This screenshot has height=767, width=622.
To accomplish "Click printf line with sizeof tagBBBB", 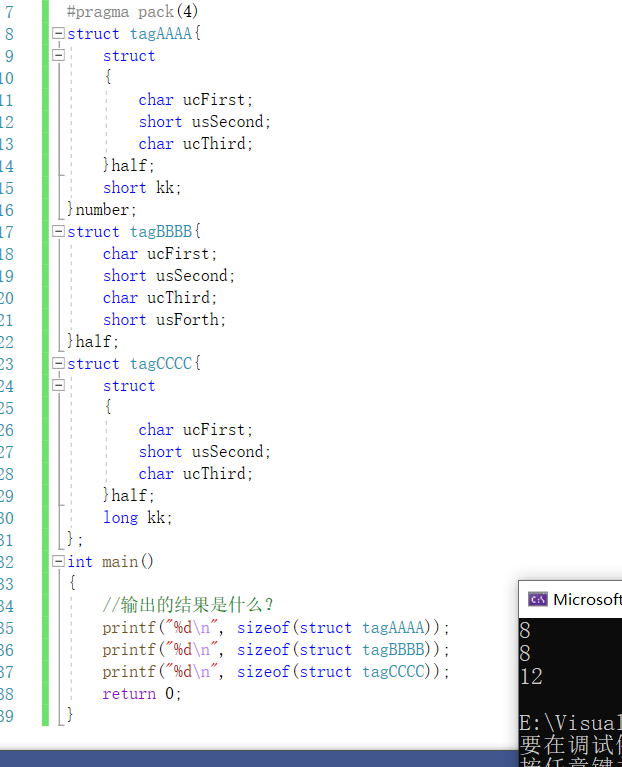I will [276, 650].
